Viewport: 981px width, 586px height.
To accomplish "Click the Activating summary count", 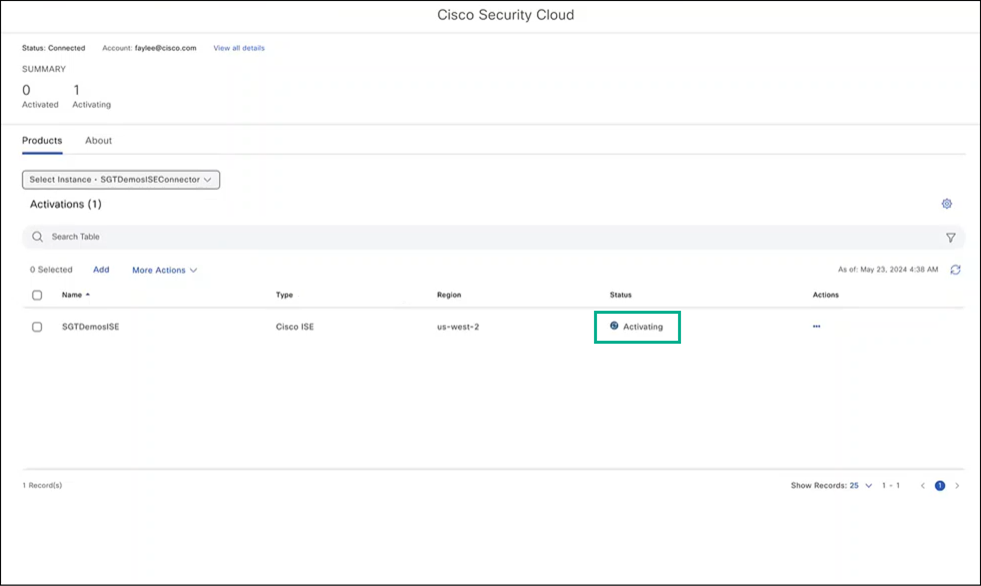I will pyautogui.click(x=76, y=90).
